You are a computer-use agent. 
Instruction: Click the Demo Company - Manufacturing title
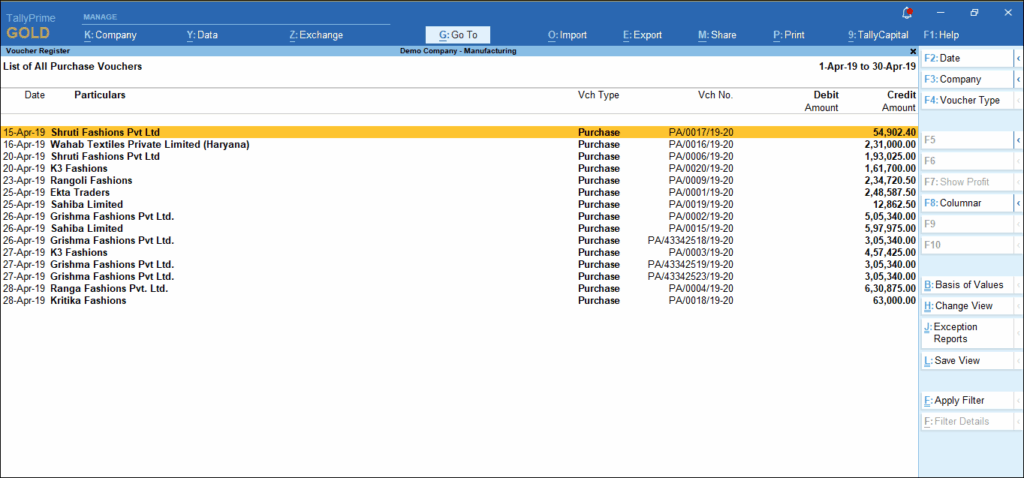click(x=458, y=51)
